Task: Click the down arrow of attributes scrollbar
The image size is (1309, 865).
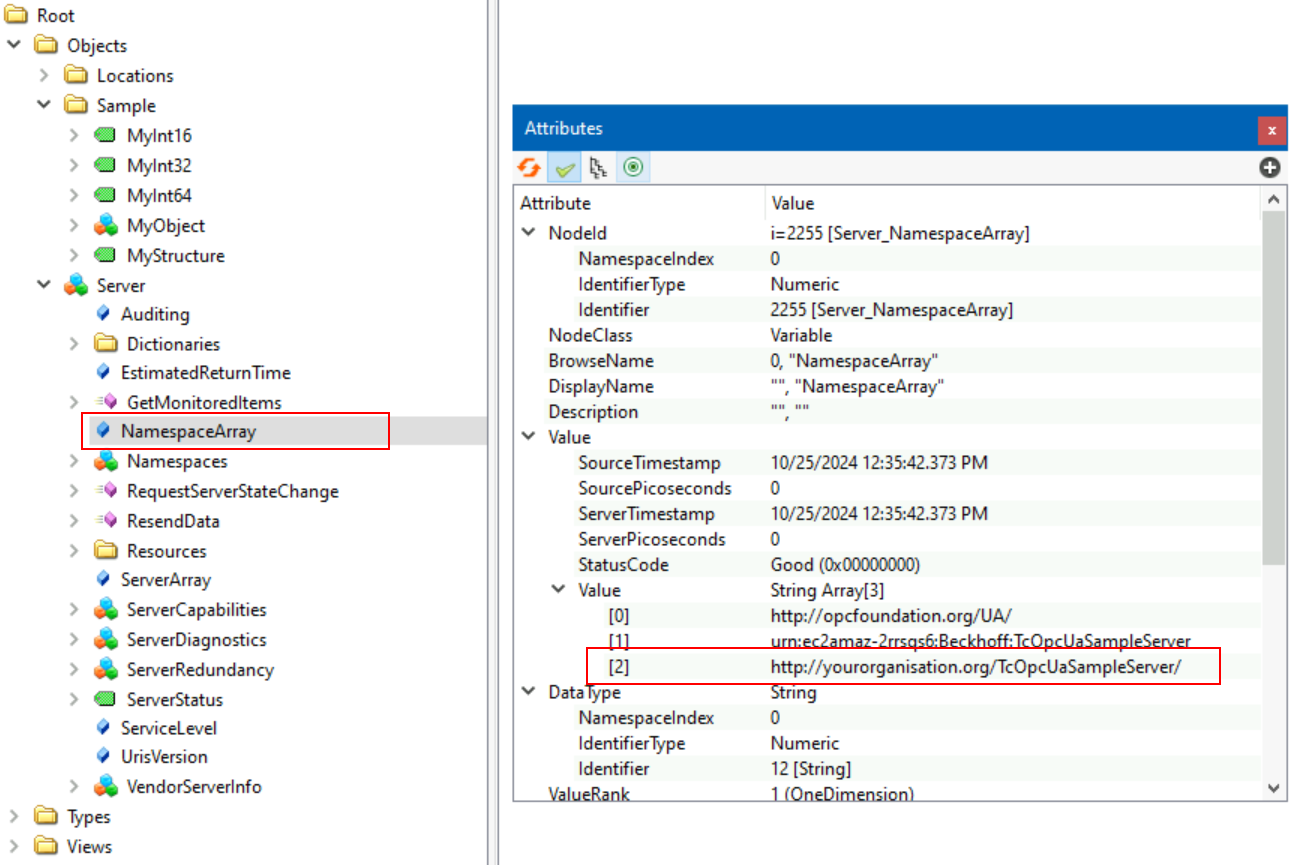Action: [1274, 788]
